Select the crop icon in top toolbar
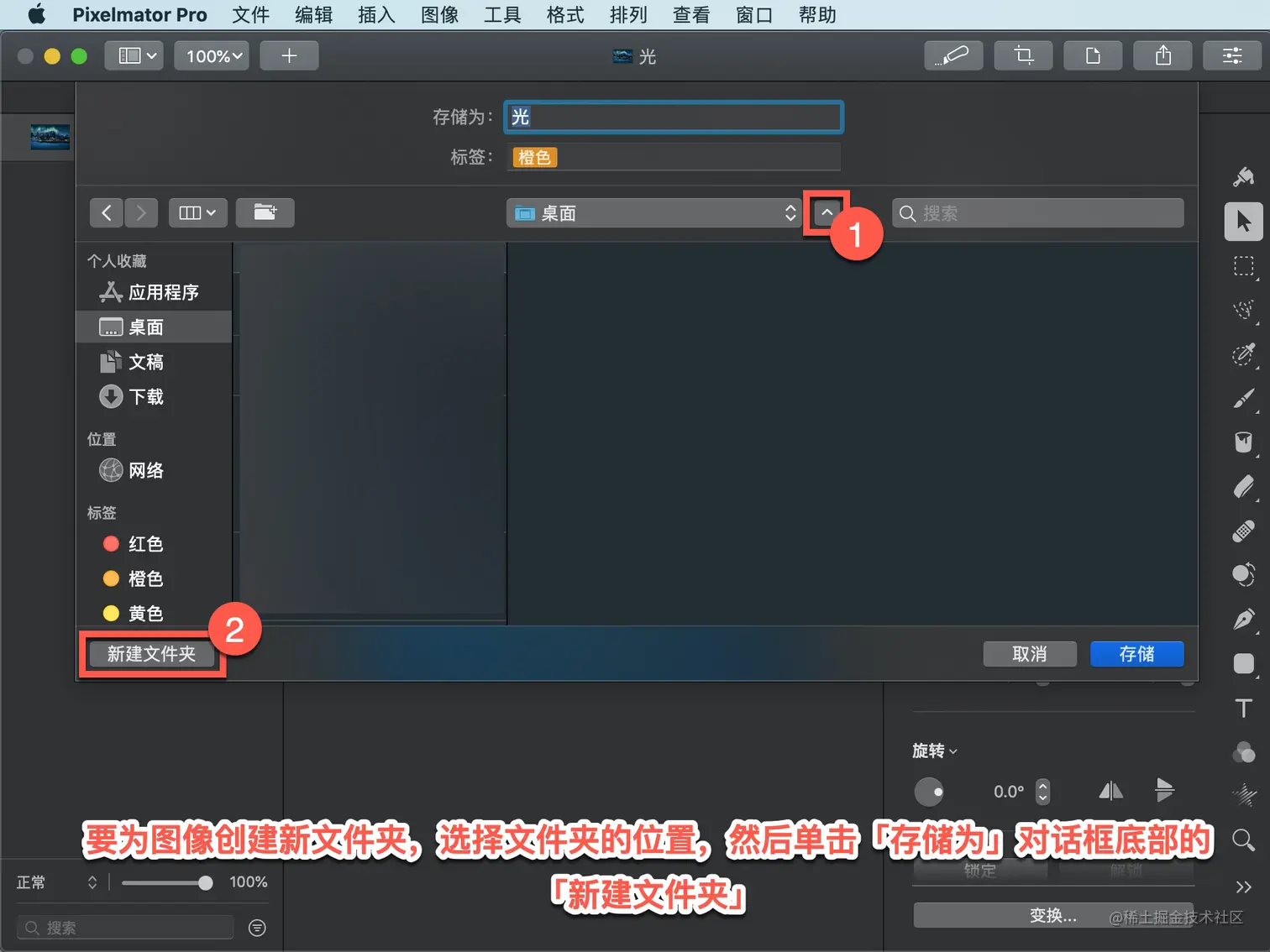Image resolution: width=1270 pixels, height=952 pixels. (x=1023, y=55)
